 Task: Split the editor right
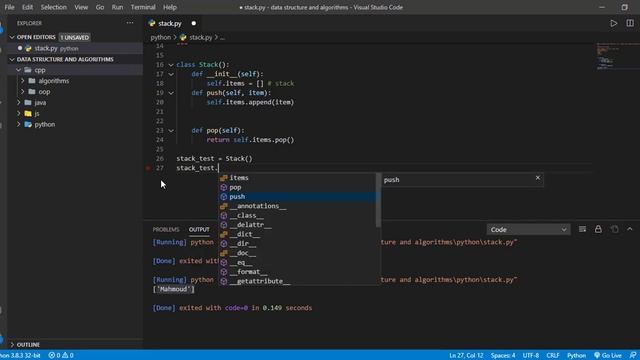(x=630, y=23)
